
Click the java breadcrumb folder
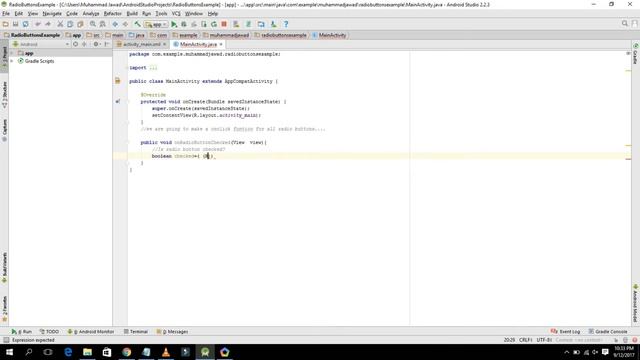click(137, 35)
